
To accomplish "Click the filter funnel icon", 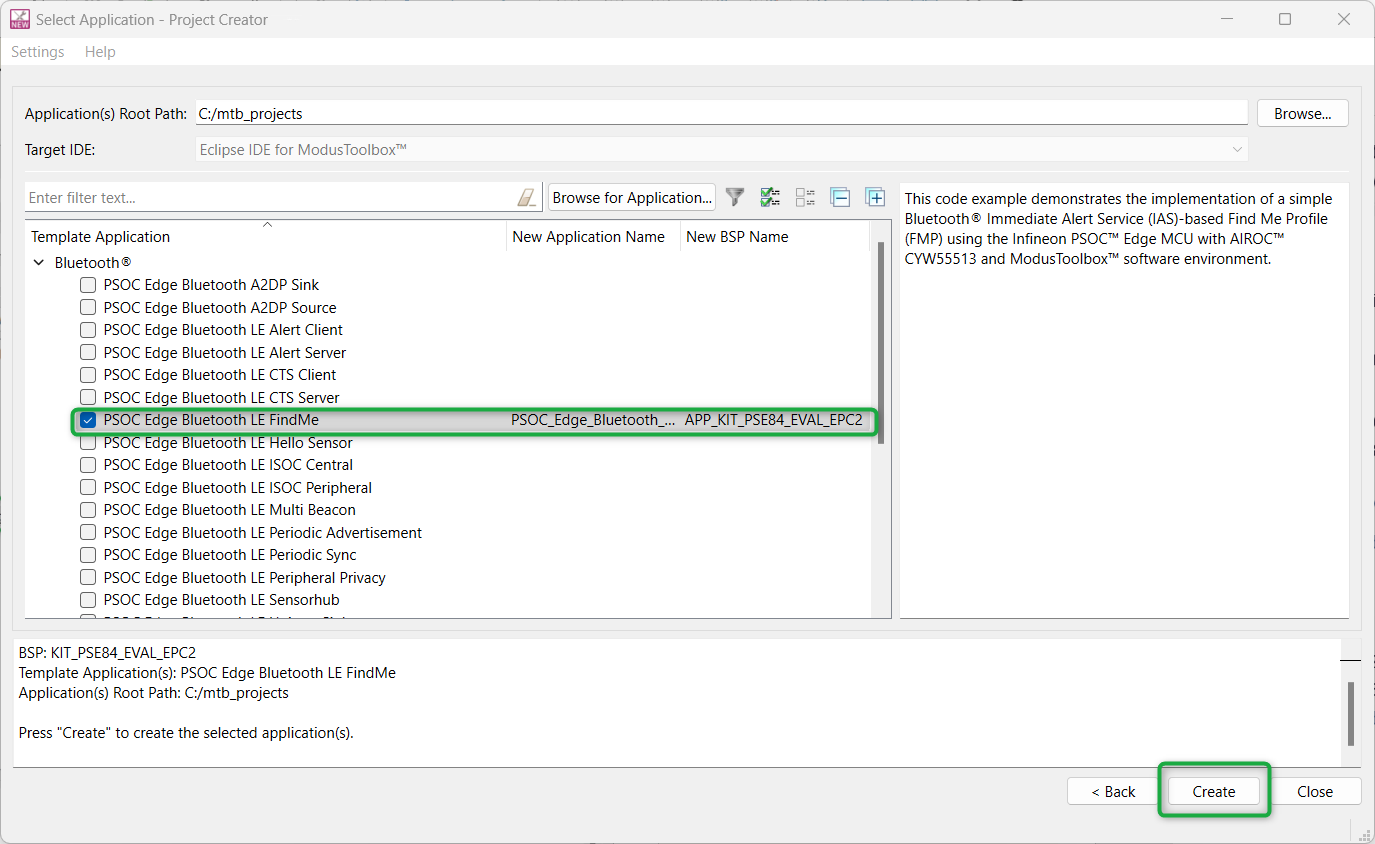I will (735, 197).
